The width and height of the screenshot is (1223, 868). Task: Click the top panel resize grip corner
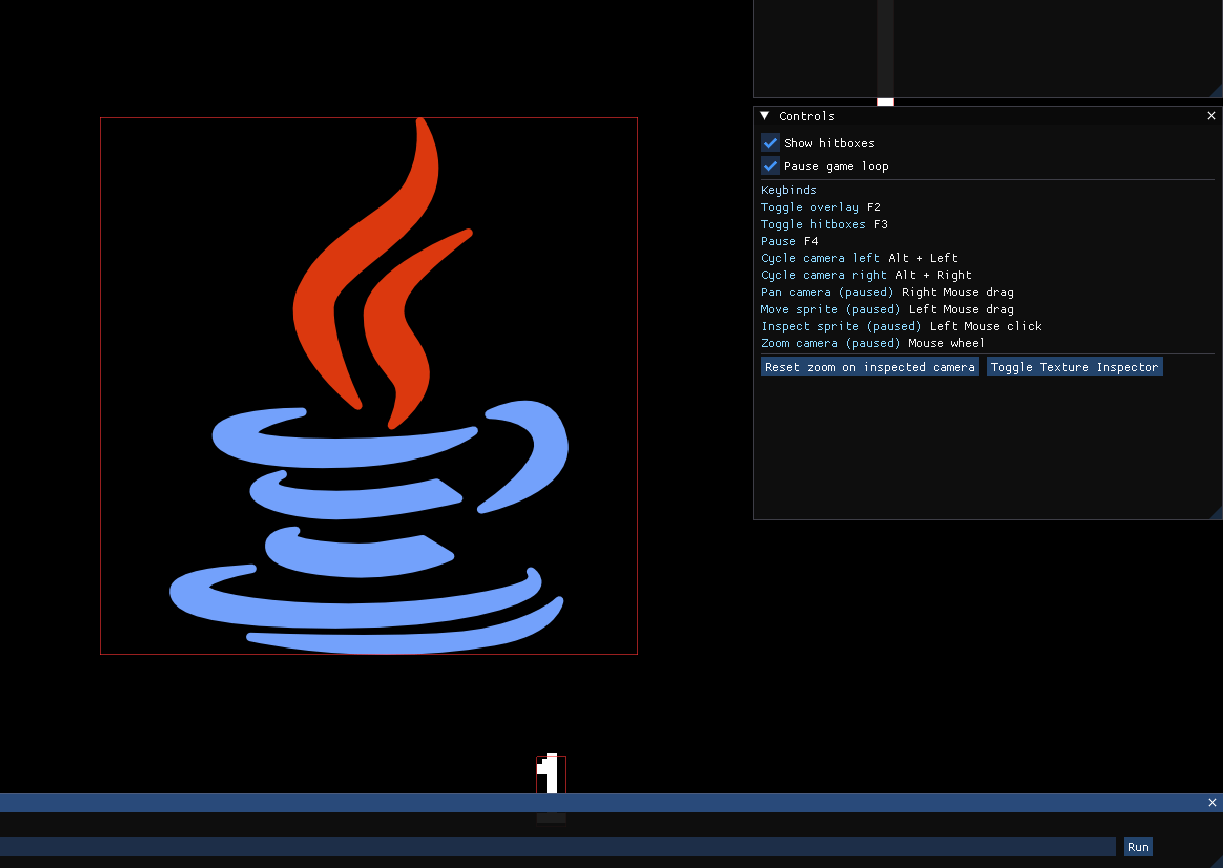coord(1216,91)
